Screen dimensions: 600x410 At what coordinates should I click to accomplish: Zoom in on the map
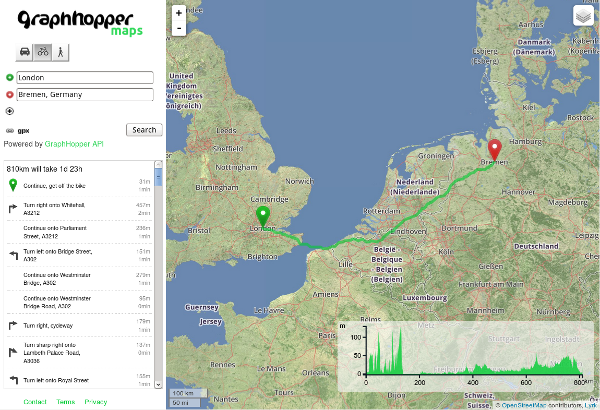pyautogui.click(x=179, y=13)
